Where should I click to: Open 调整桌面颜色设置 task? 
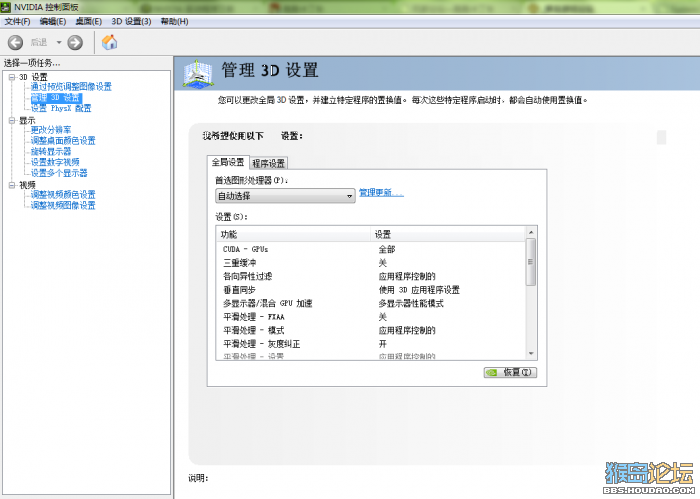point(63,141)
